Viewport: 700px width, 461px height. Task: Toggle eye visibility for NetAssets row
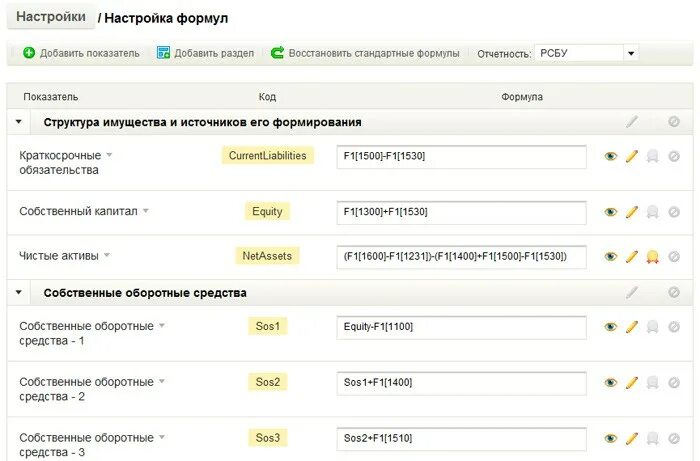coord(611,257)
